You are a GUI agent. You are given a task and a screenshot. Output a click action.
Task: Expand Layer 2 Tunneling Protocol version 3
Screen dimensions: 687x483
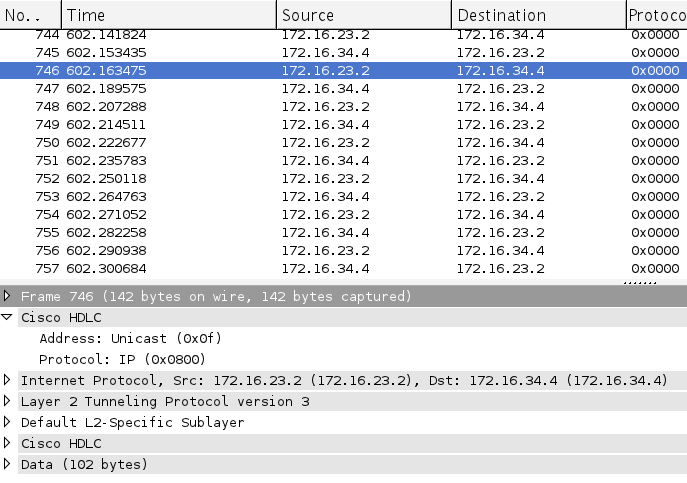[x=8, y=401]
